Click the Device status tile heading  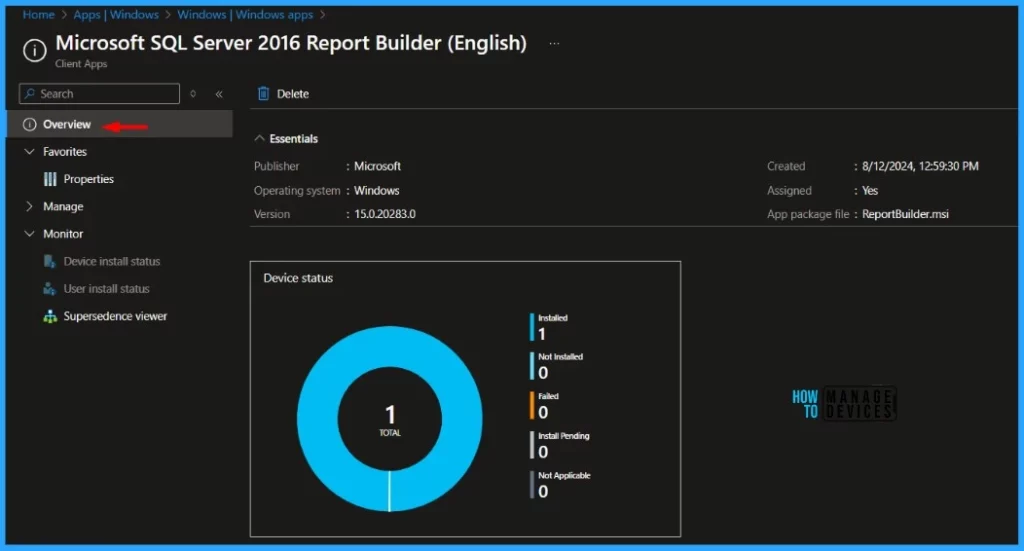[x=298, y=278]
